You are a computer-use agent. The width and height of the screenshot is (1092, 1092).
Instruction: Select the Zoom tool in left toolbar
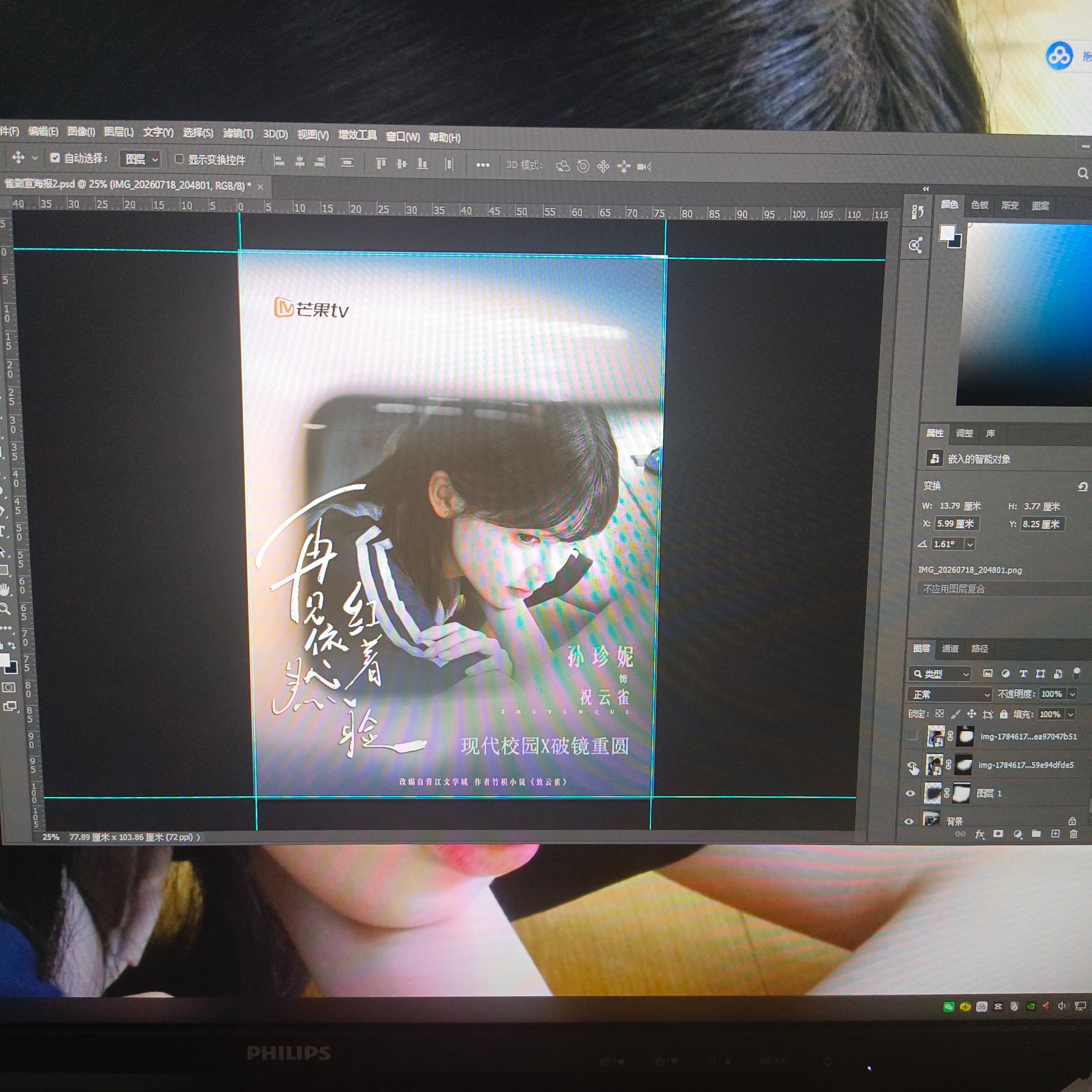click(6, 609)
